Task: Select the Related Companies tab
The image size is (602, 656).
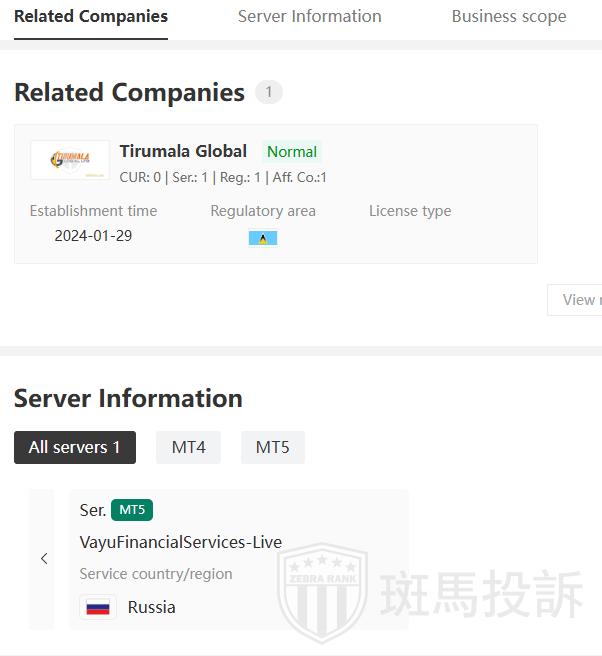Action: click(x=91, y=16)
